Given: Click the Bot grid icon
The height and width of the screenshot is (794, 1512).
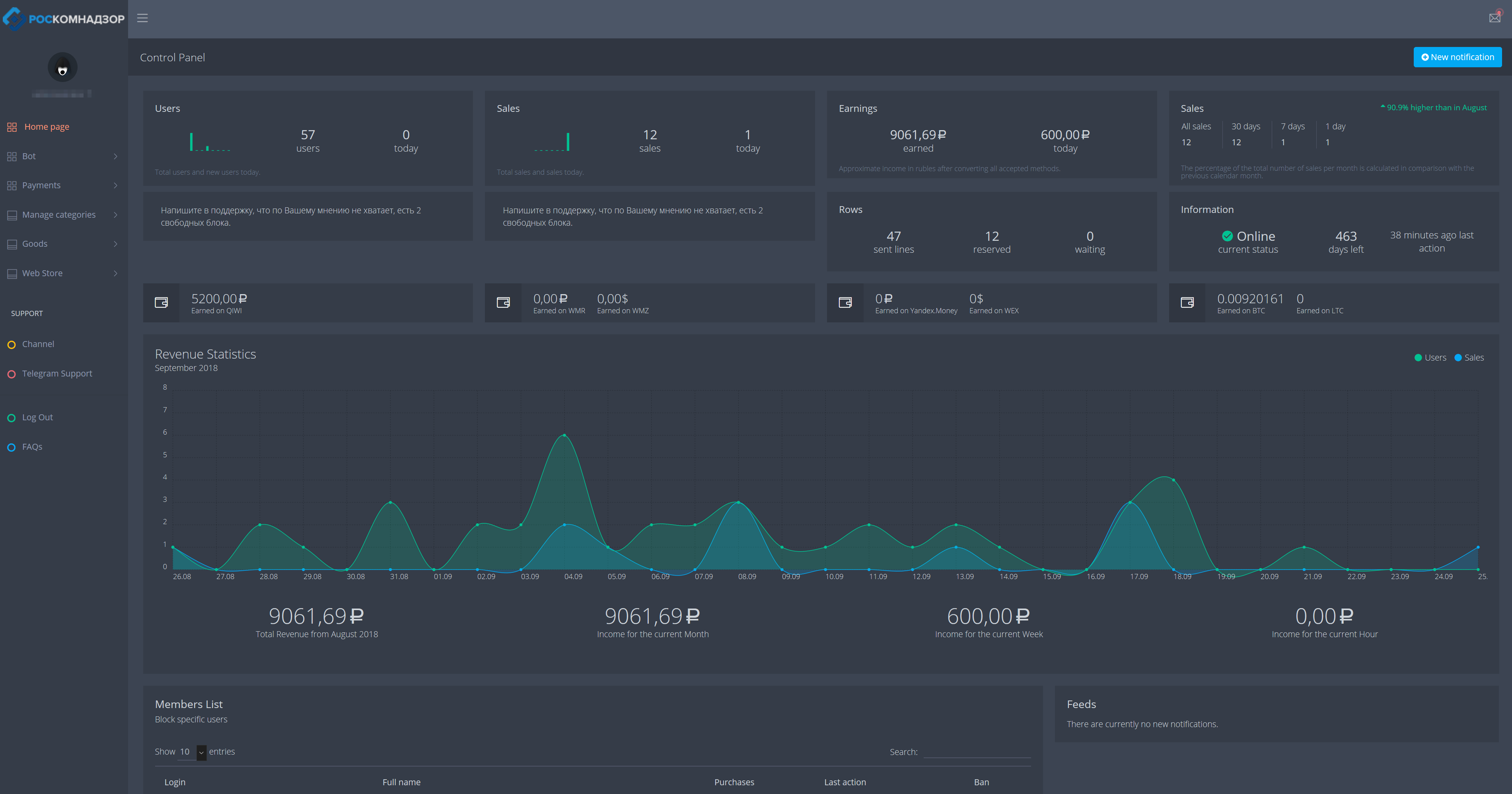Looking at the screenshot, I should (12, 156).
